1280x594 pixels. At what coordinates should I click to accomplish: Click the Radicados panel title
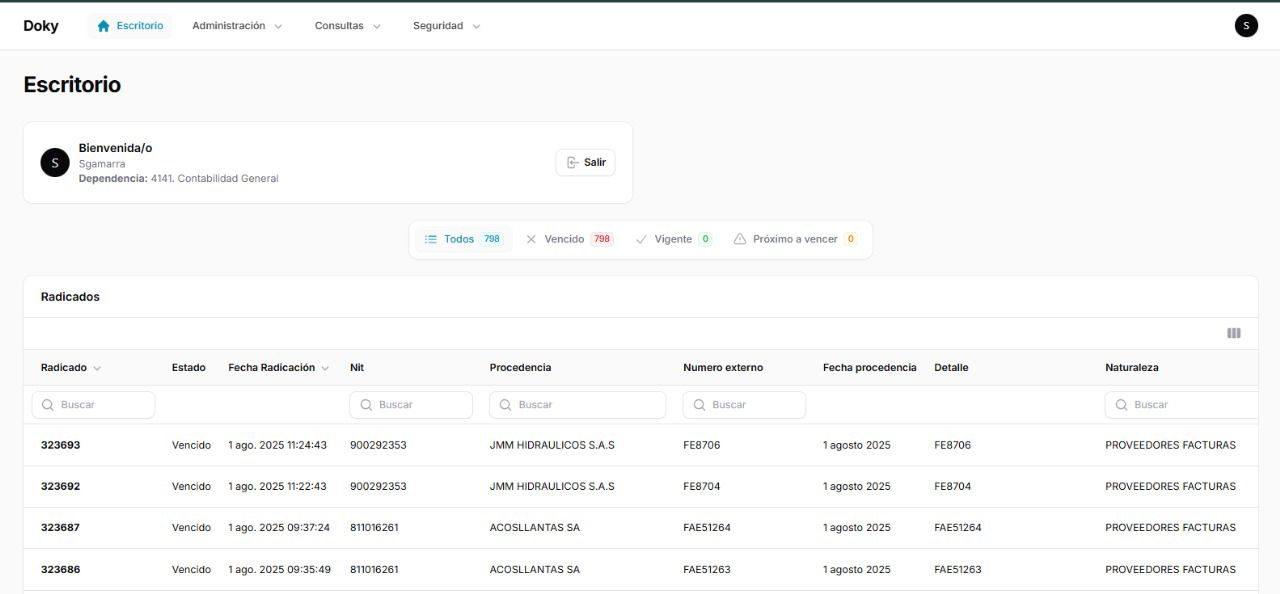click(x=70, y=297)
